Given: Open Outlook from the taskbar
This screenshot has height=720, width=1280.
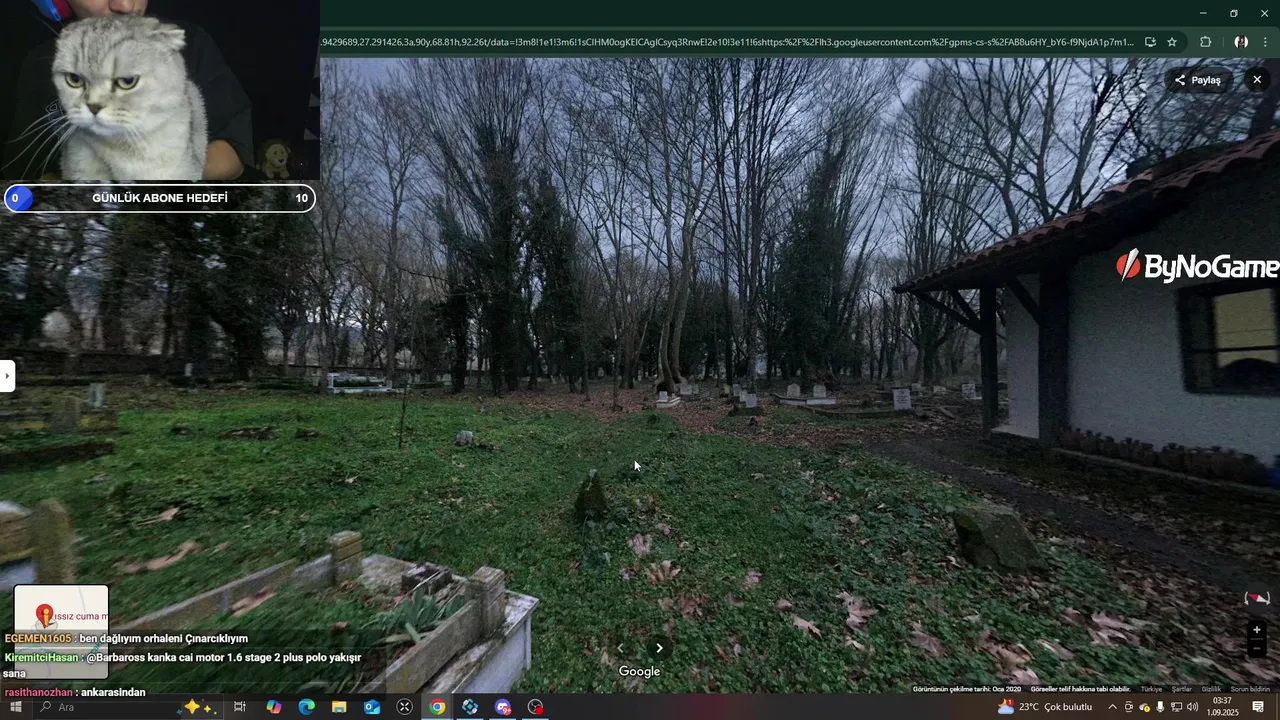Looking at the screenshot, I should [x=372, y=707].
